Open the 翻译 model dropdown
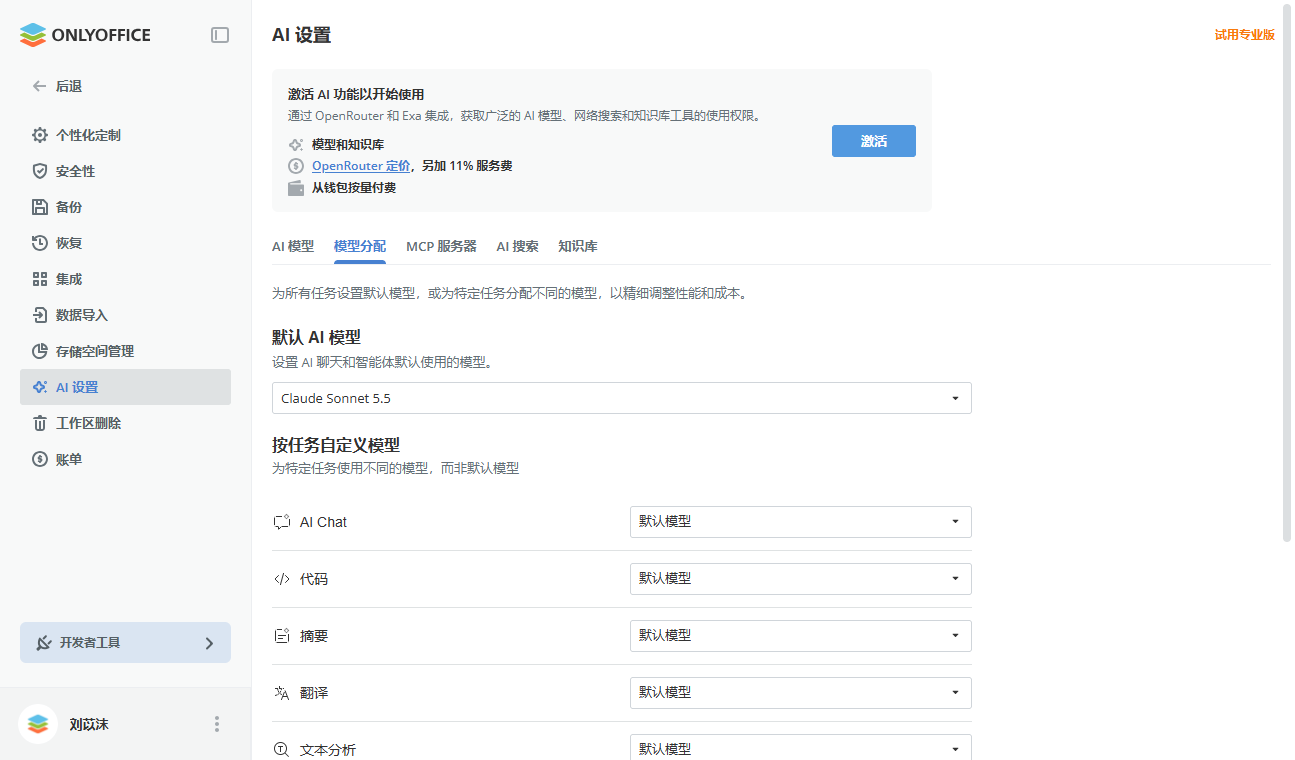This screenshot has width=1295, height=760. (801, 693)
